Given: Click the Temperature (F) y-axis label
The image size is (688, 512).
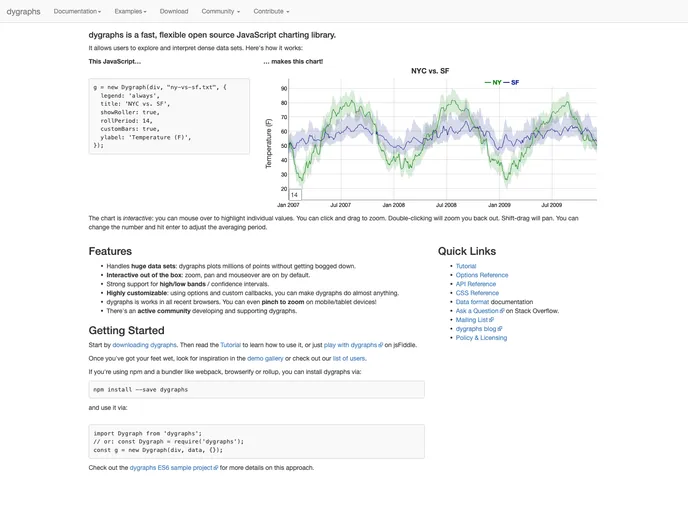Looking at the screenshot, I should tap(269, 143).
